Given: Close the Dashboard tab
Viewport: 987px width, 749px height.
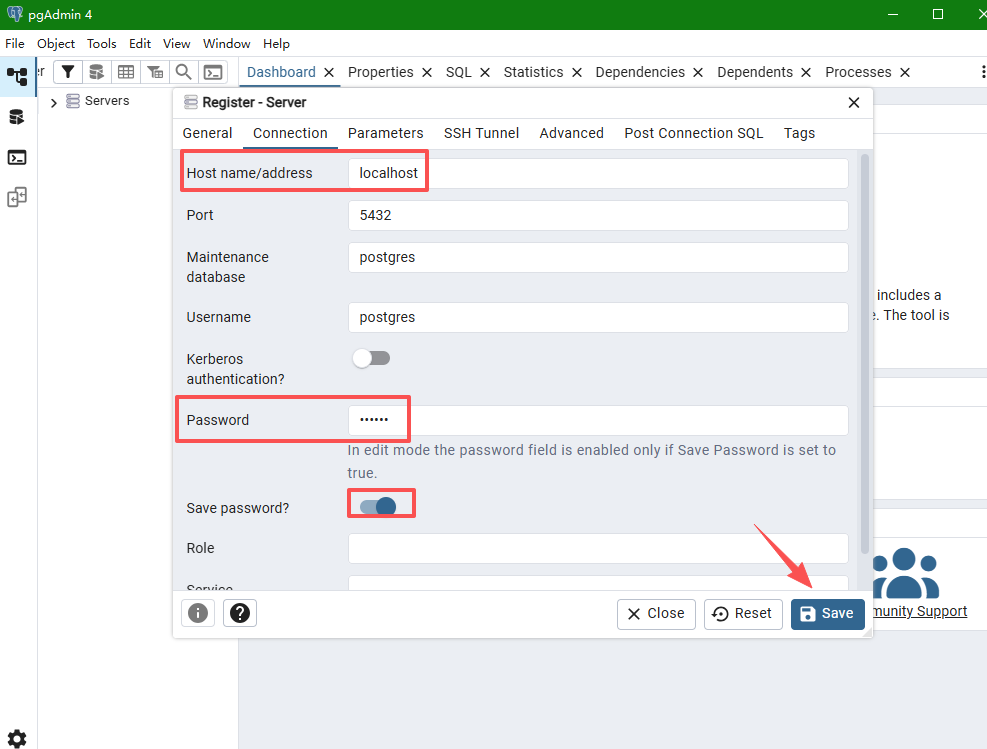Looking at the screenshot, I should pyautogui.click(x=329, y=72).
